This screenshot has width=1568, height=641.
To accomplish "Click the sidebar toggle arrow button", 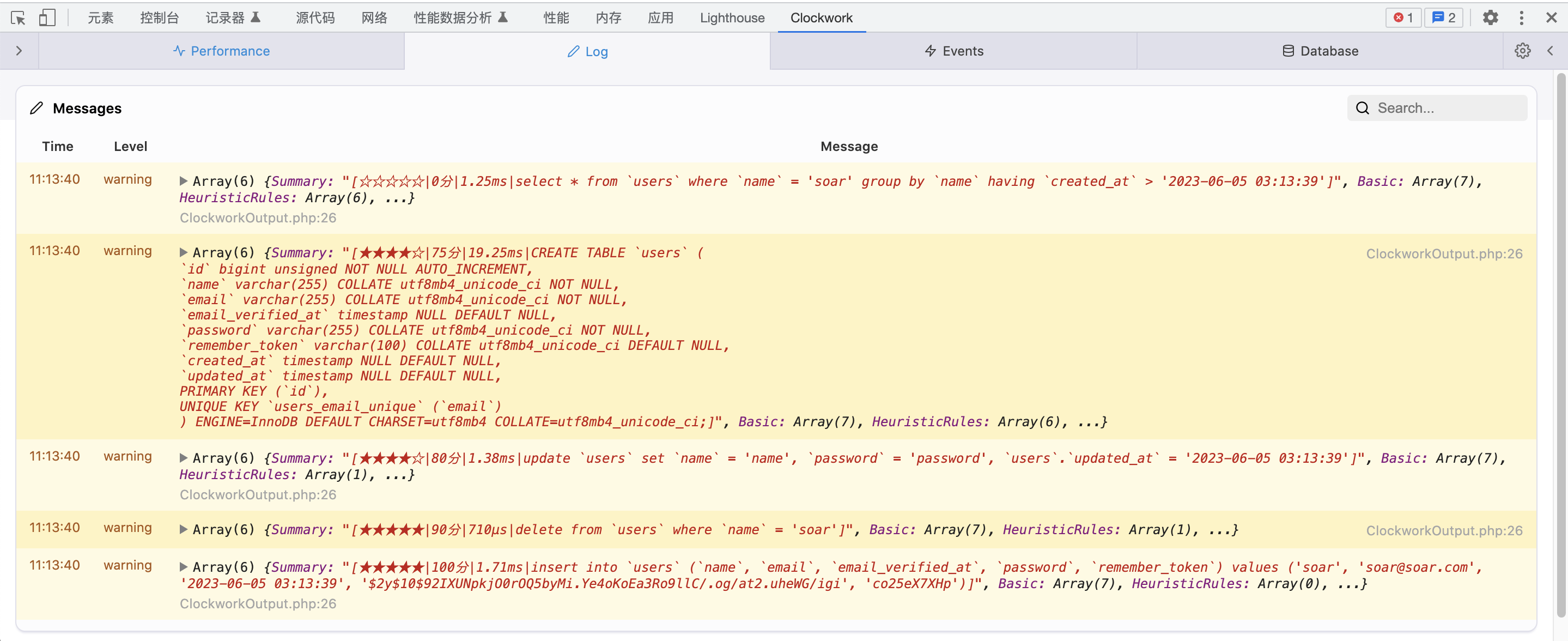I will pos(19,50).
